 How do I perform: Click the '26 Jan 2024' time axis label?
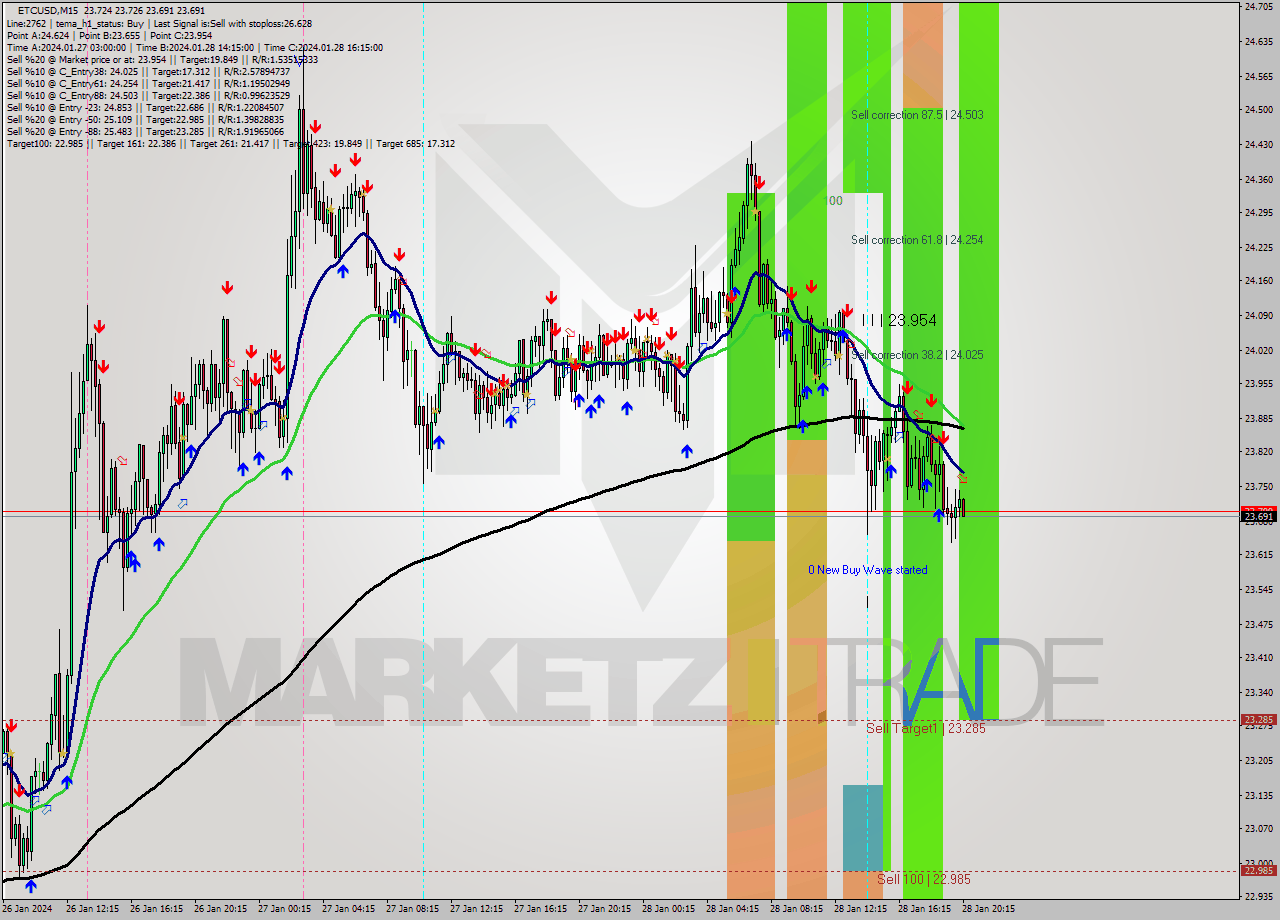(26, 909)
